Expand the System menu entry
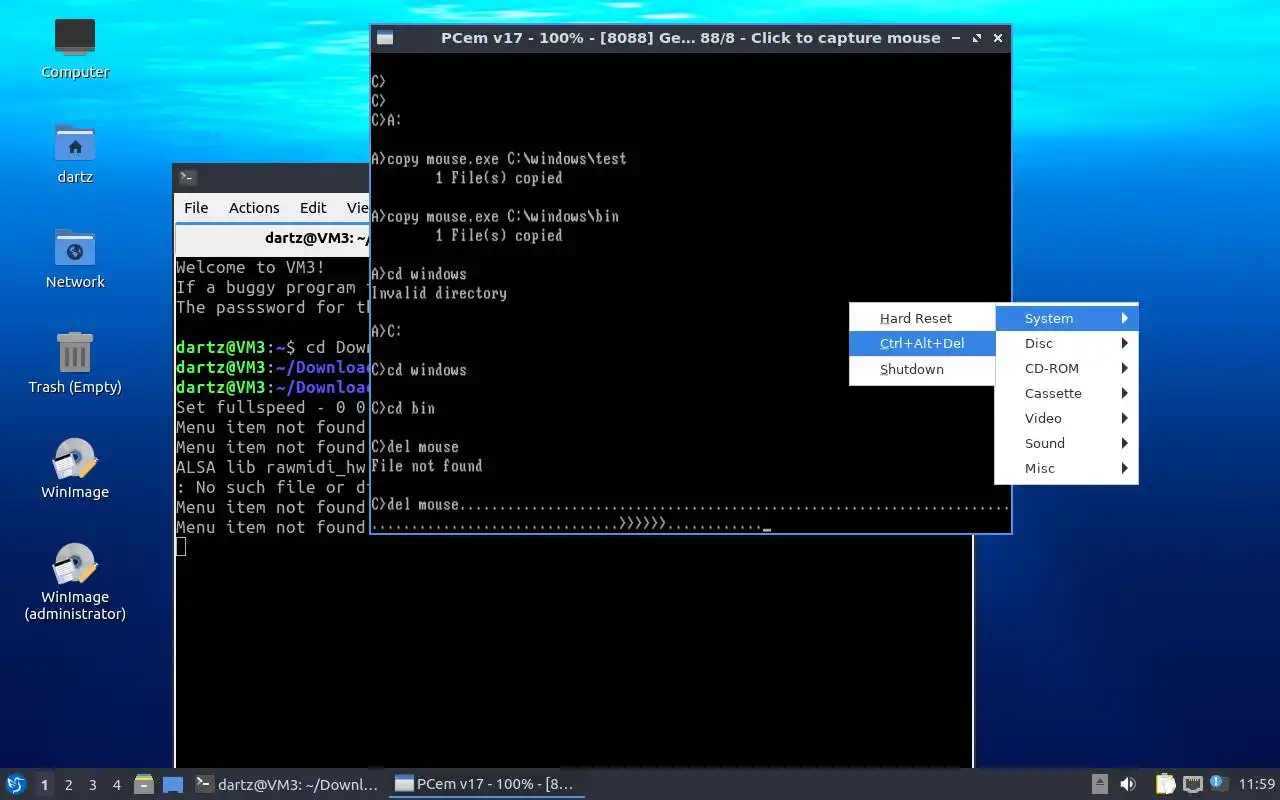1280x800 pixels. (1066, 318)
